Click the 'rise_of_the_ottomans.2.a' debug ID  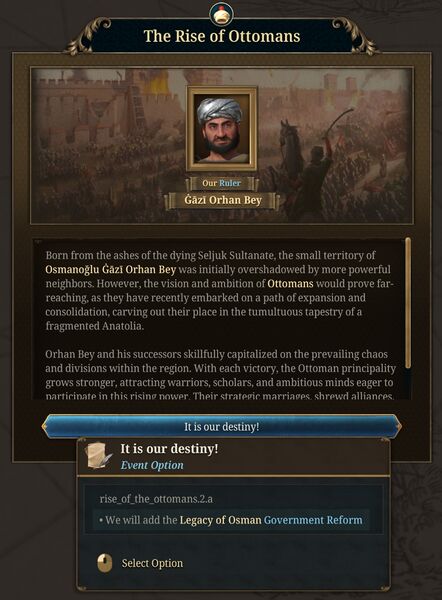click(x=156, y=499)
